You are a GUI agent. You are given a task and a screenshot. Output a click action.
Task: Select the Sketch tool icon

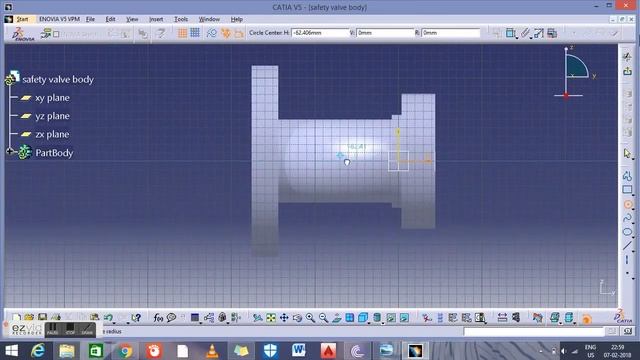[627, 57]
